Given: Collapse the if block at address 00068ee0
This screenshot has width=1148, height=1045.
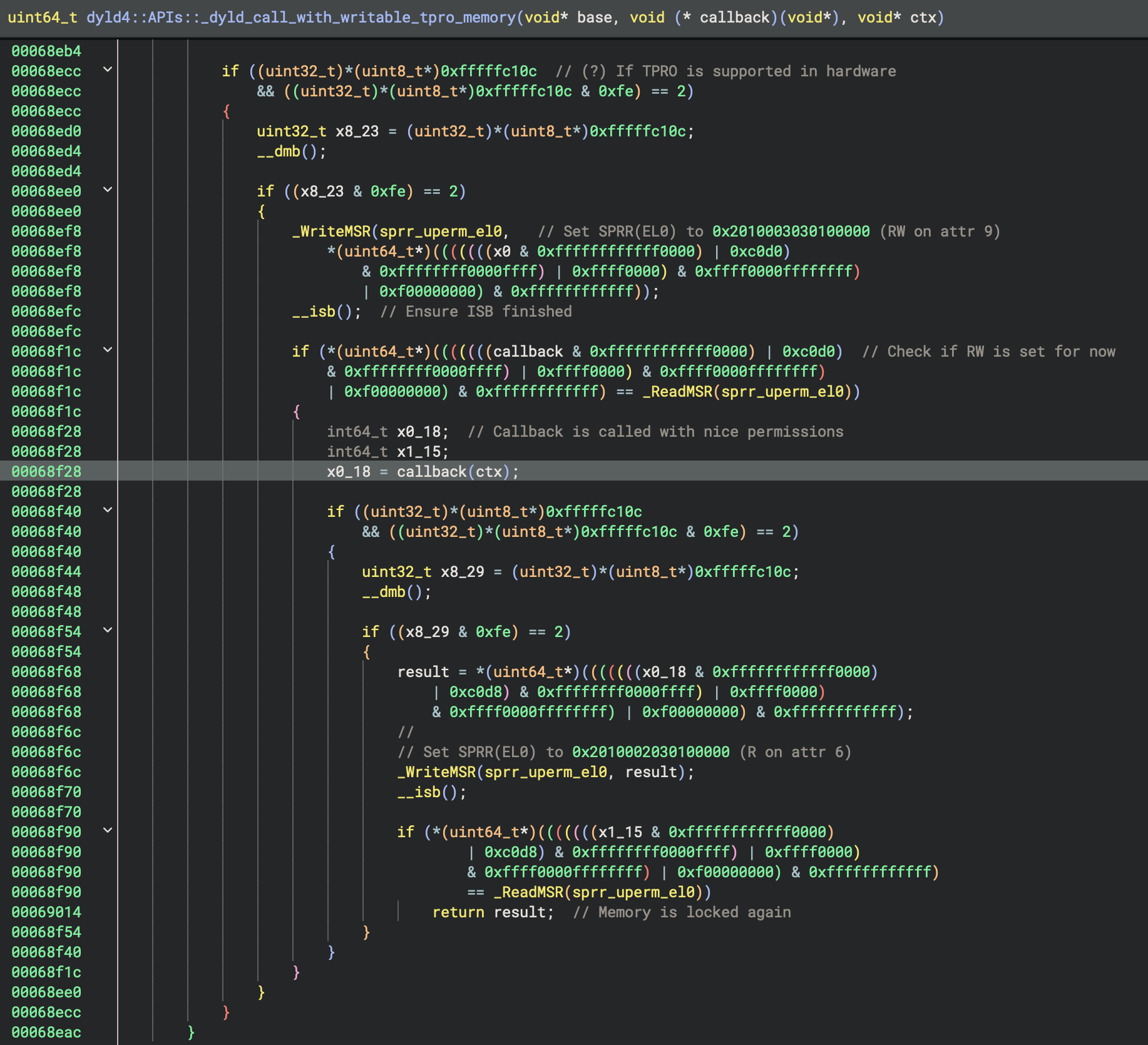Looking at the screenshot, I should [108, 191].
